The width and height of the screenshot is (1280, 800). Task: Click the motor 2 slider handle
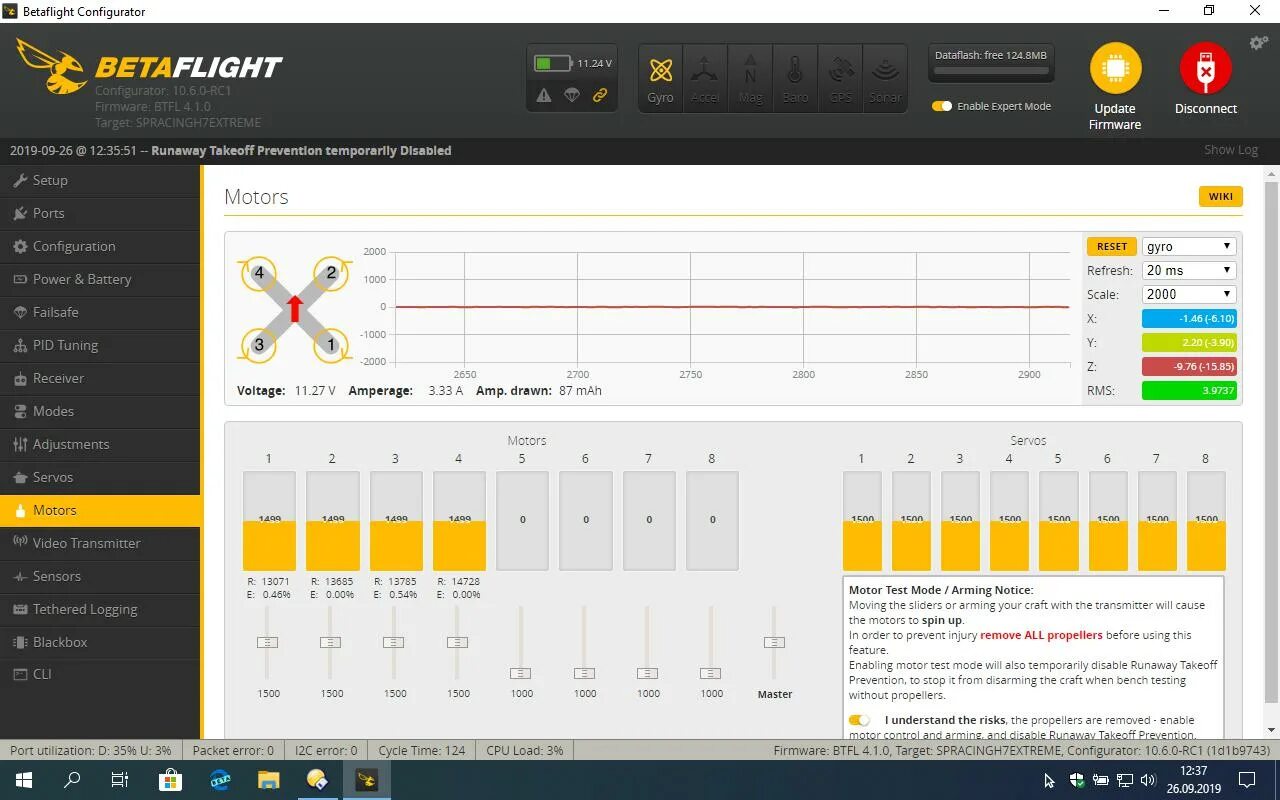(x=331, y=642)
